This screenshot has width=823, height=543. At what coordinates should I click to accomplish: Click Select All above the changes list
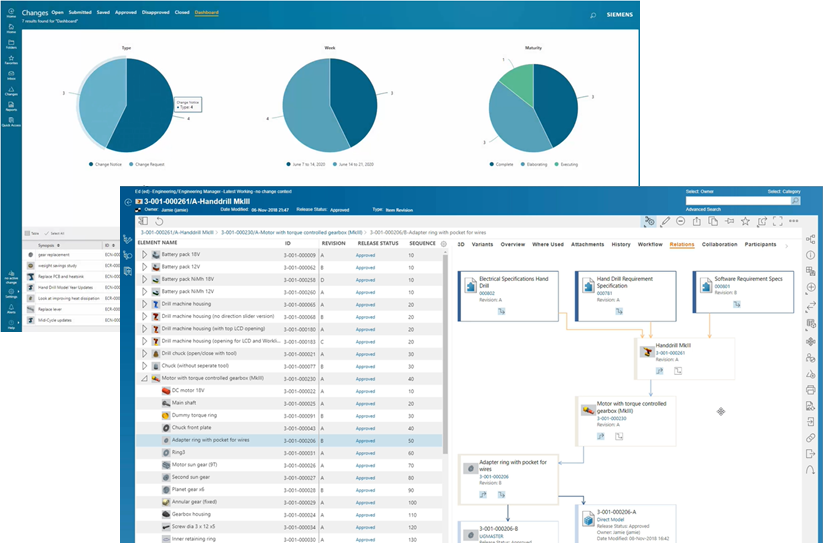[55, 233]
